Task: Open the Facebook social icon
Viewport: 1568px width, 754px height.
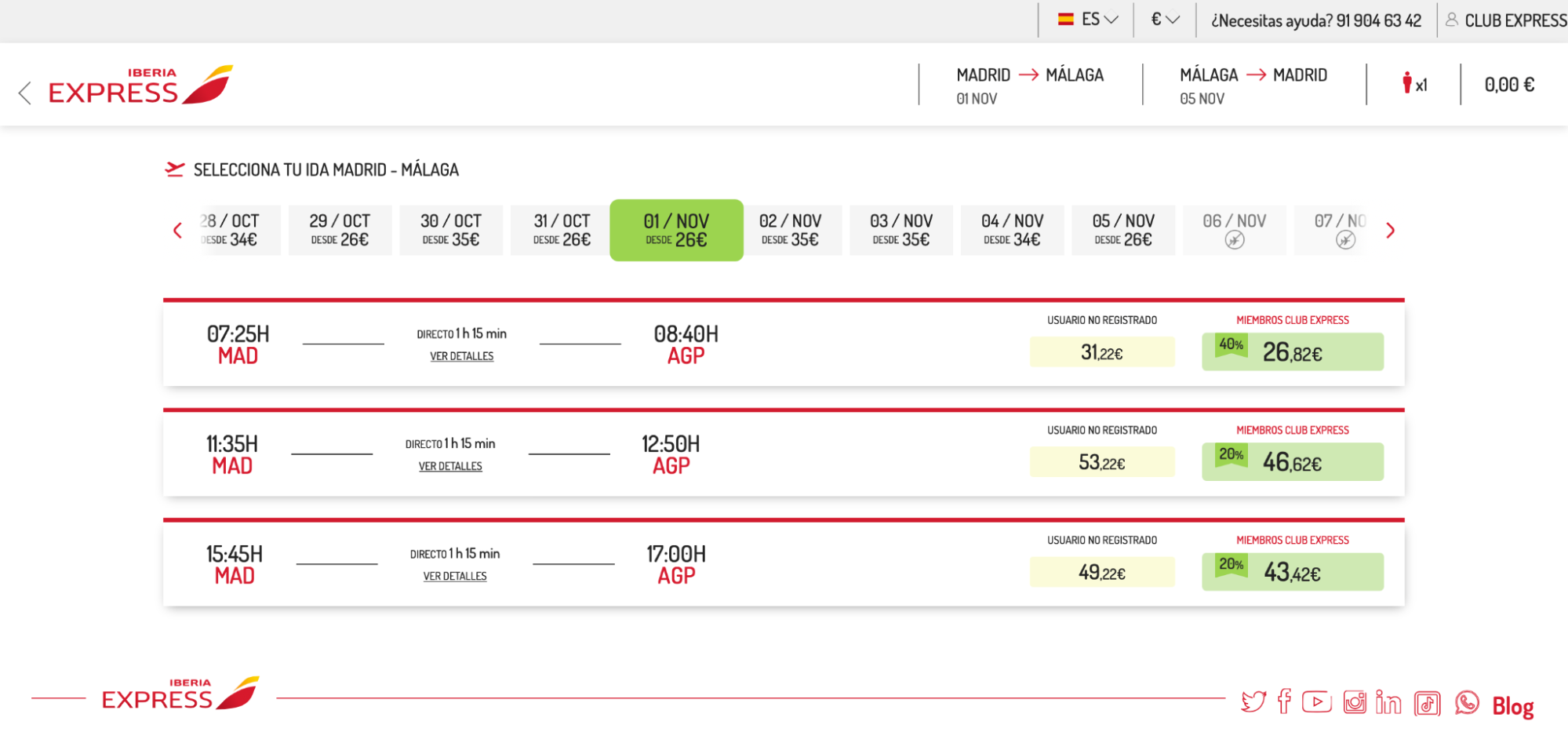Action: point(1284,701)
